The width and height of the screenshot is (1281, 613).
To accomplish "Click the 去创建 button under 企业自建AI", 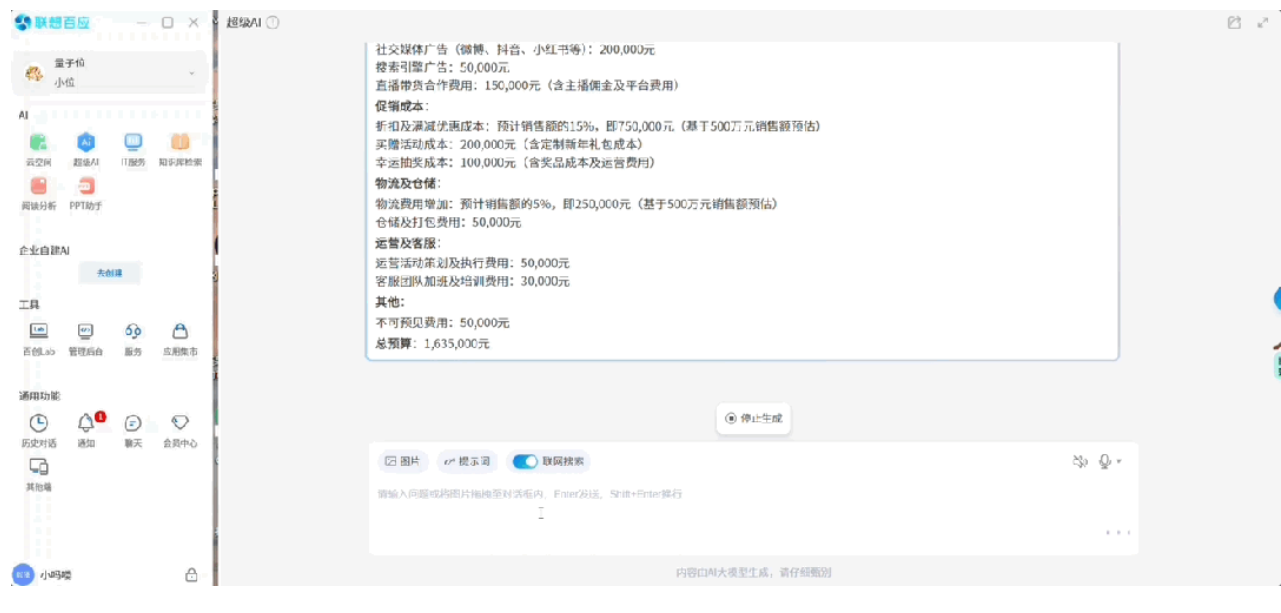I will click(x=109, y=273).
